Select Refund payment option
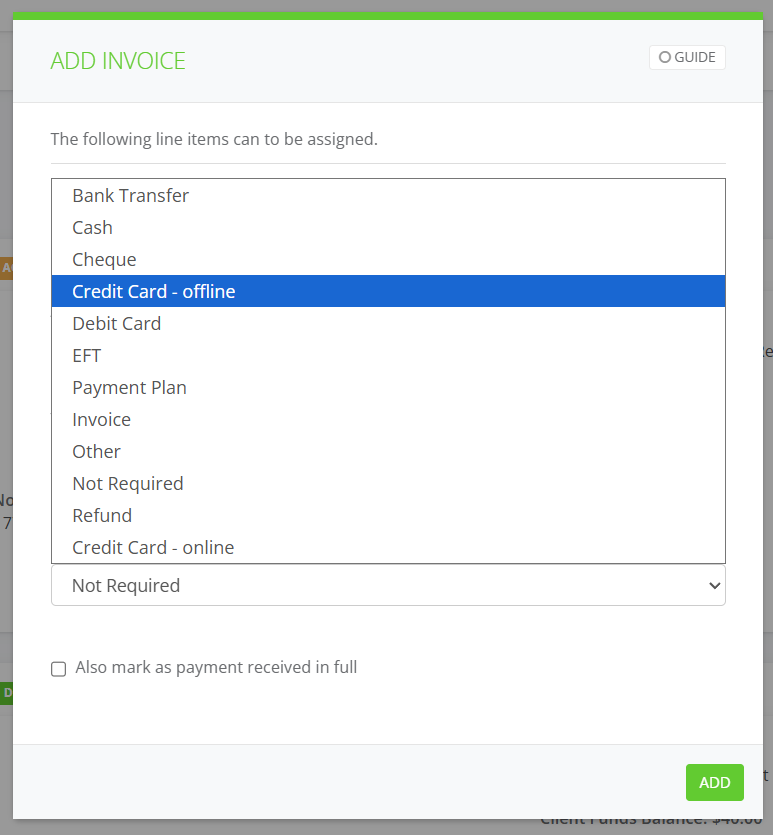 (102, 516)
